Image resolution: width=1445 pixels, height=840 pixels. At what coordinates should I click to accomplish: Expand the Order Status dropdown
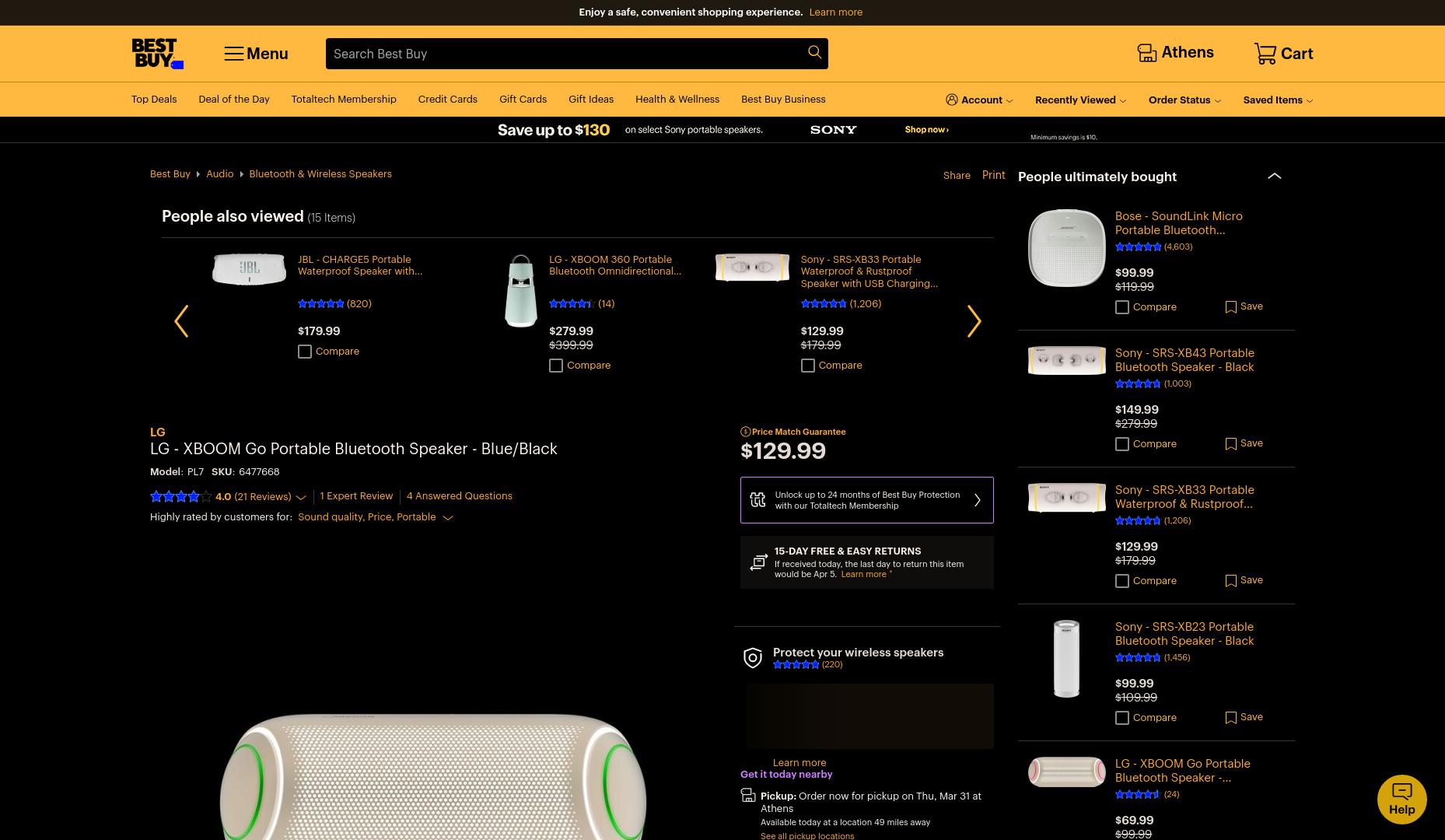(1217, 100)
